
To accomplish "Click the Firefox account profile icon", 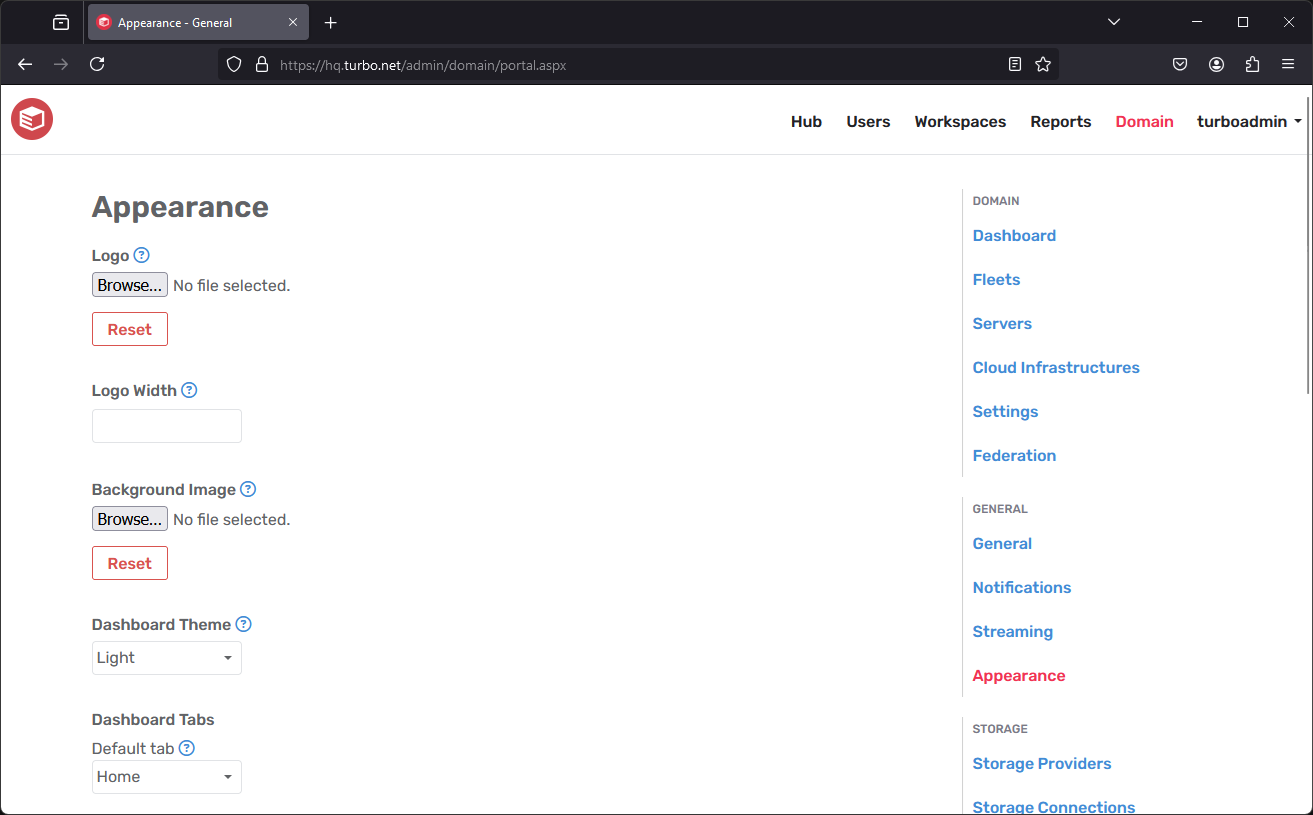I will click(1216, 63).
